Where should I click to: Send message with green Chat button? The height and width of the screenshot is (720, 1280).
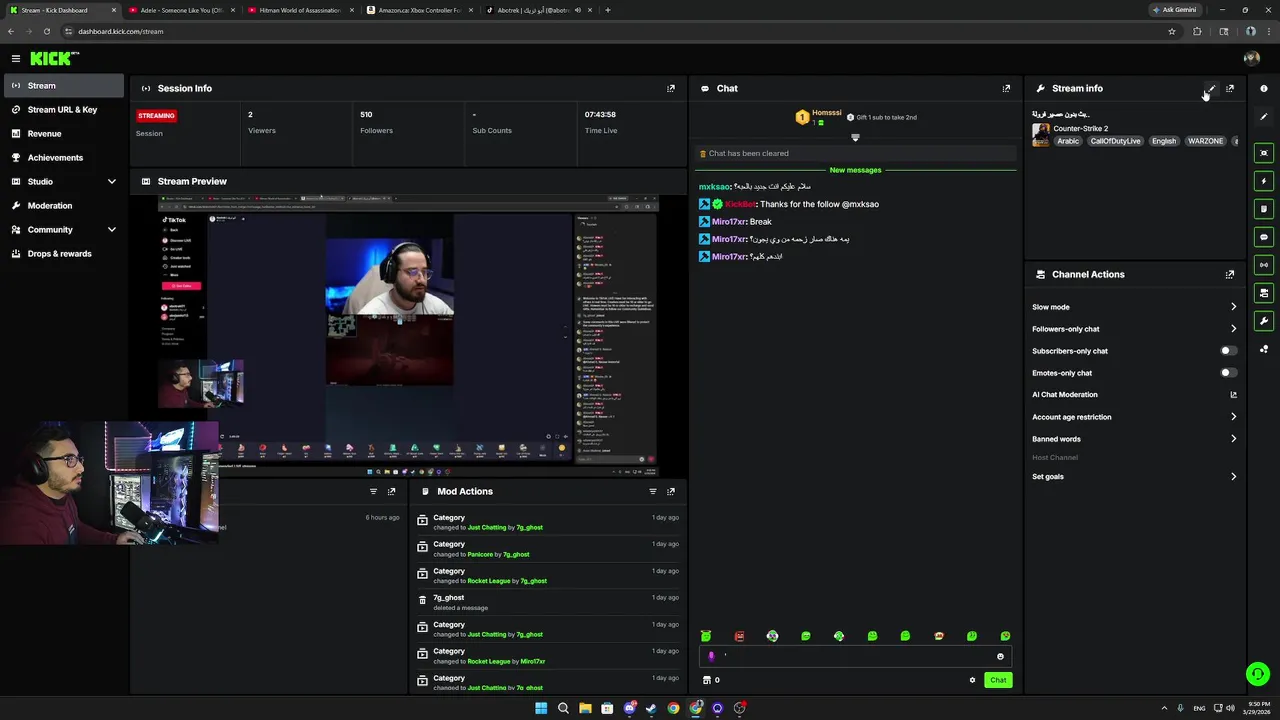click(998, 680)
